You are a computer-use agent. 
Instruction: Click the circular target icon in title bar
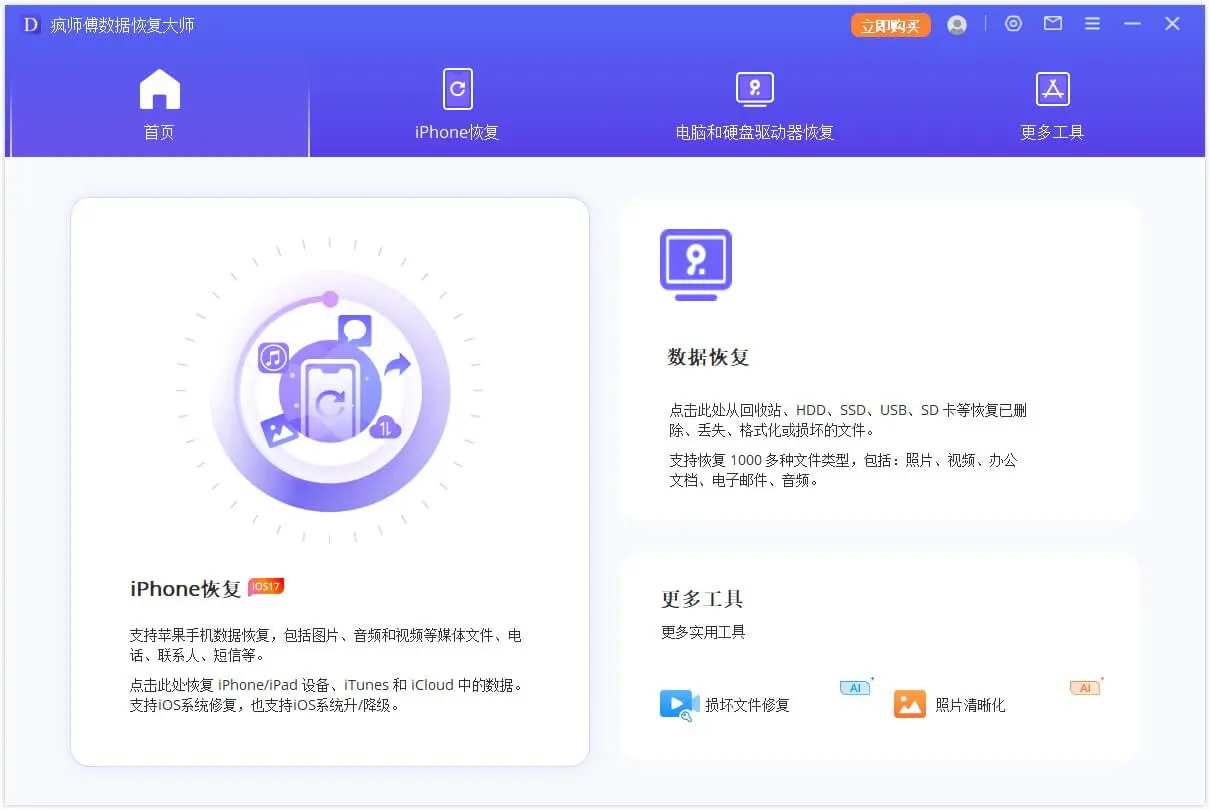coord(1013,24)
